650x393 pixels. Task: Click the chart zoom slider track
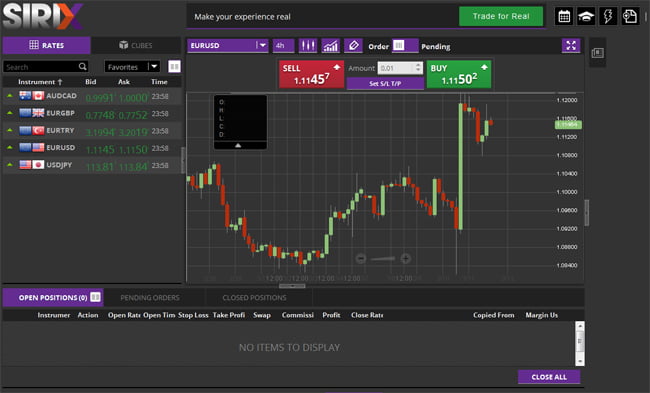(383, 259)
